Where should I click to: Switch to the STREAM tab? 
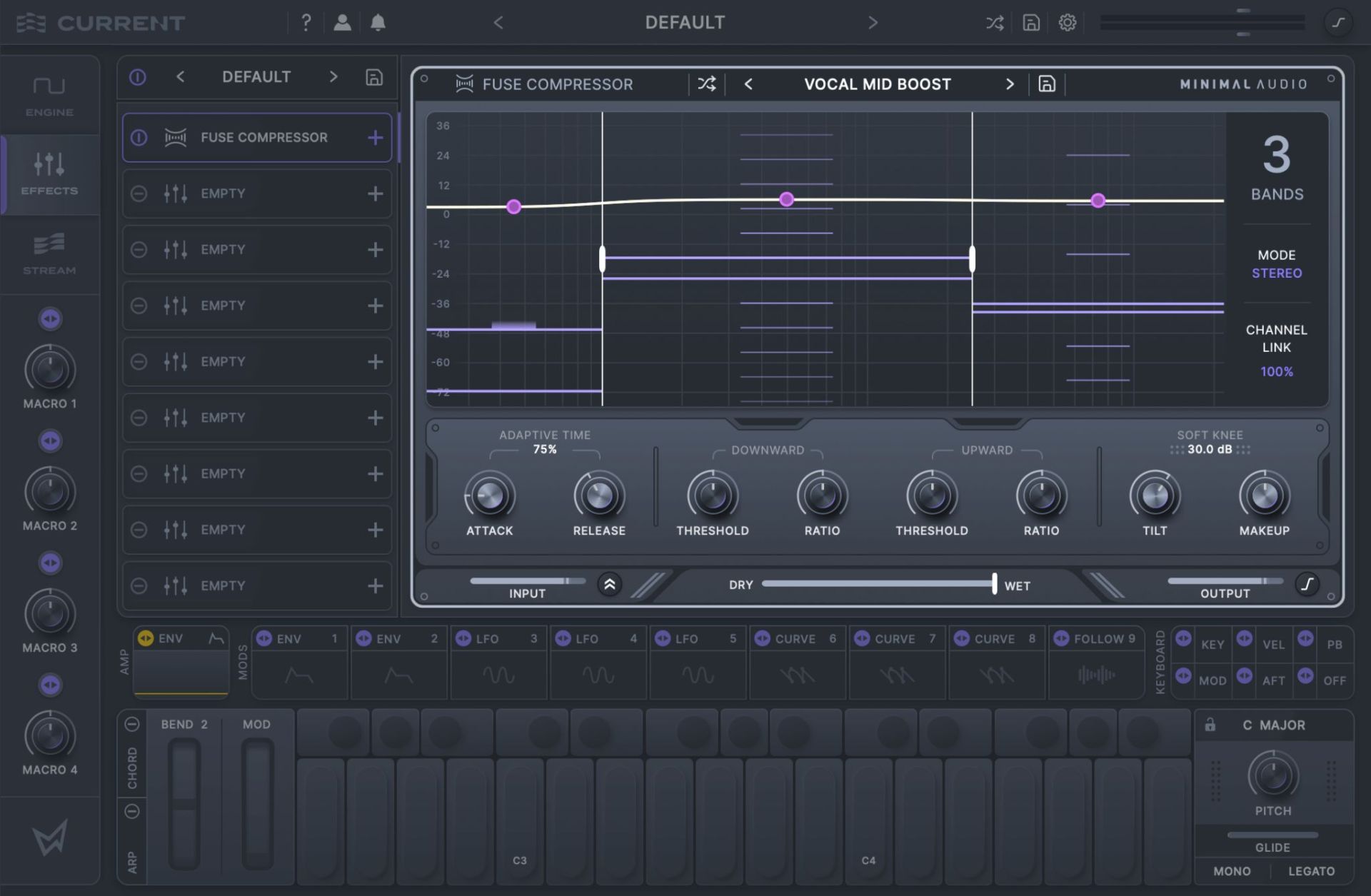point(49,254)
